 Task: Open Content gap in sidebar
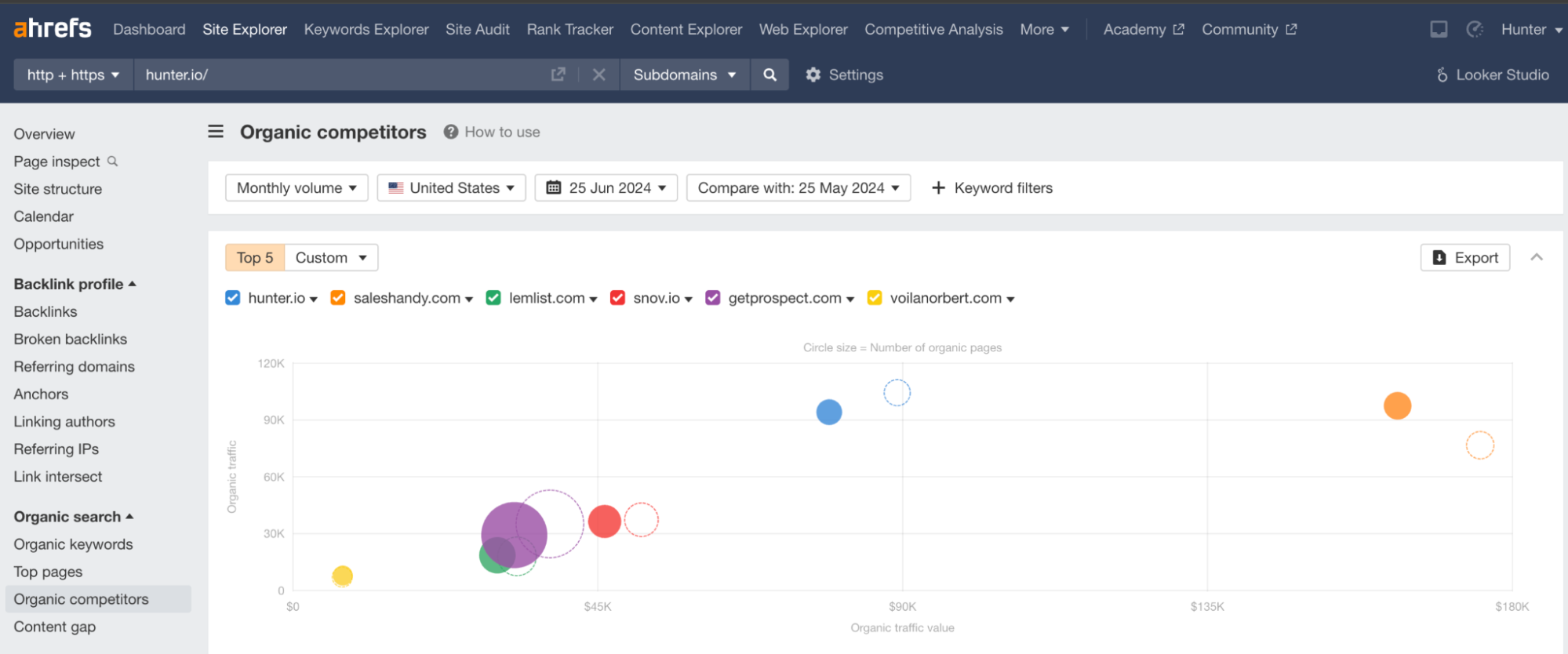click(x=55, y=627)
